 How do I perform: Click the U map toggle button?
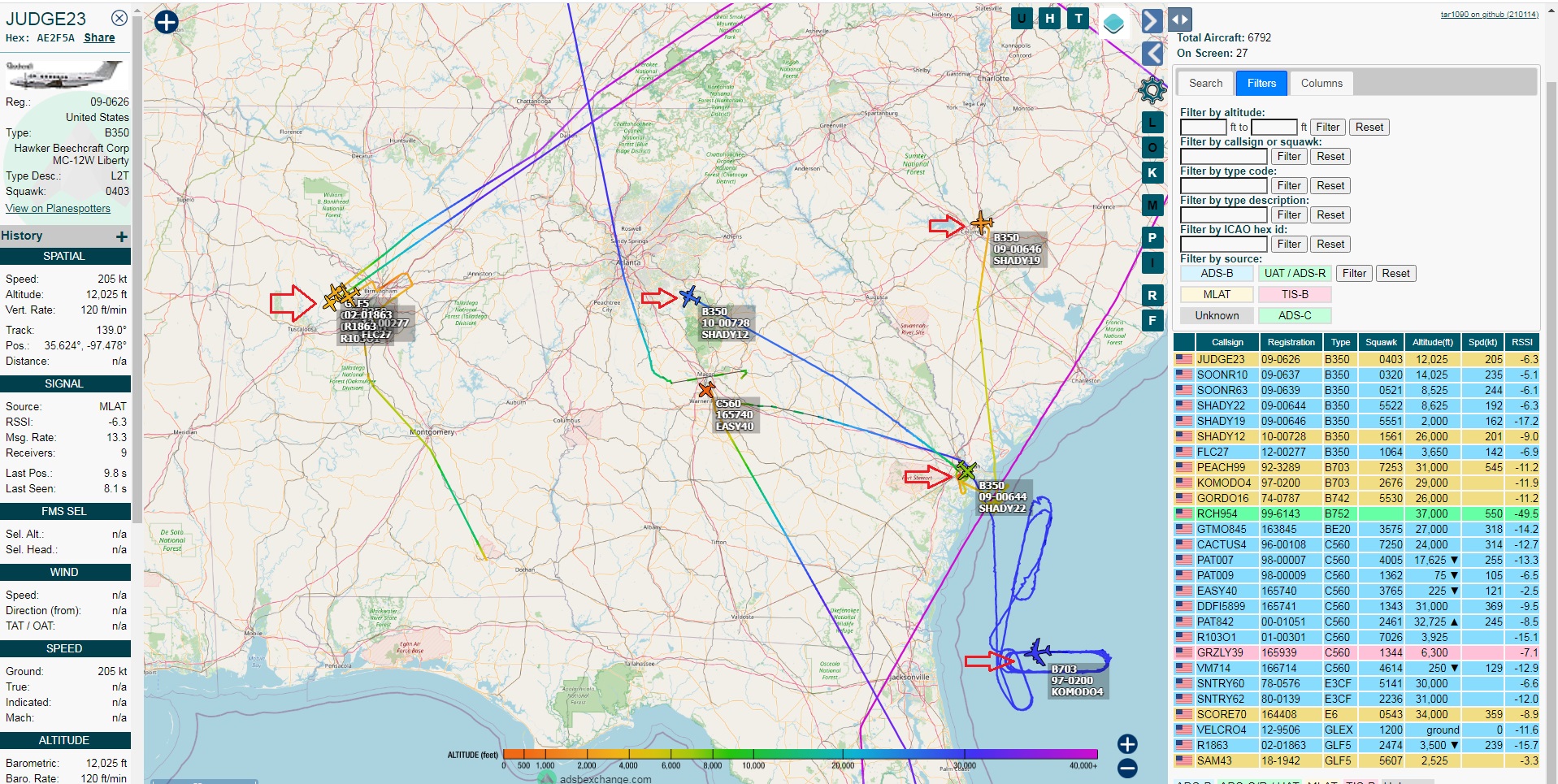(1022, 18)
